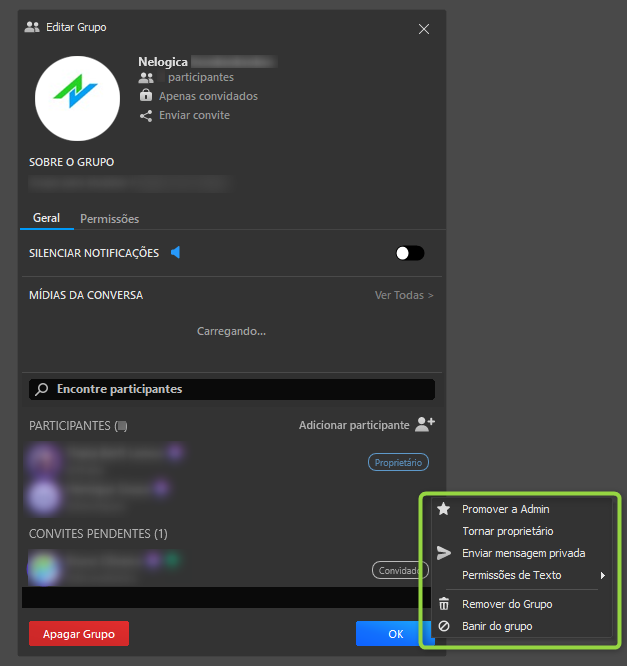Open the Enviar convite link
627x666 pixels.
[x=194, y=115]
